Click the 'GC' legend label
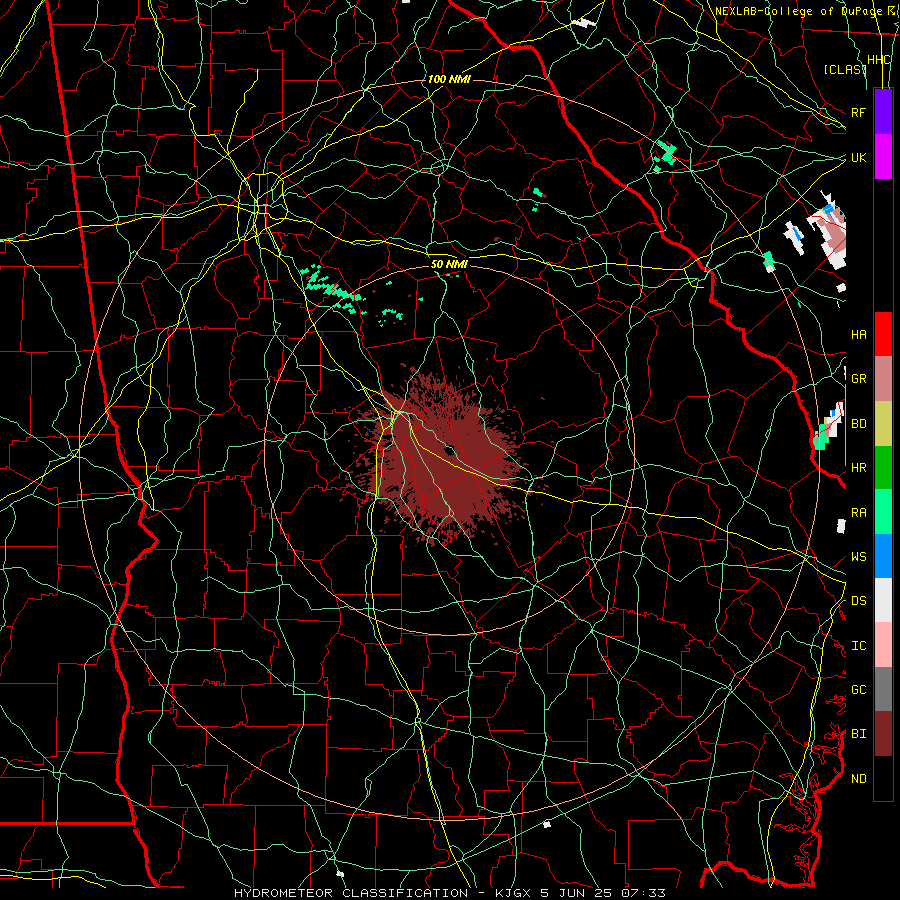 (858, 690)
